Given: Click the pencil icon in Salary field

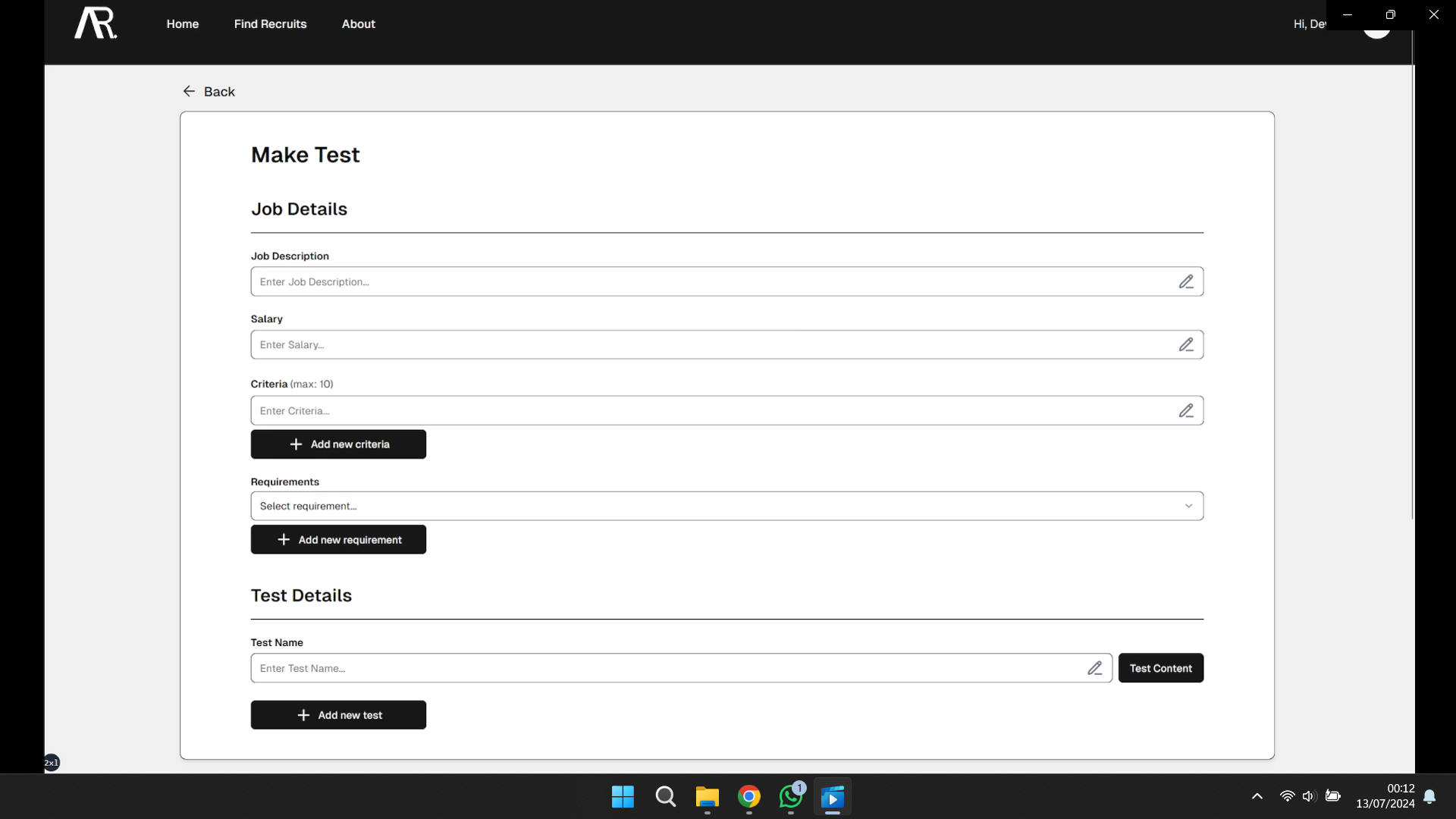Looking at the screenshot, I should pyautogui.click(x=1186, y=345).
